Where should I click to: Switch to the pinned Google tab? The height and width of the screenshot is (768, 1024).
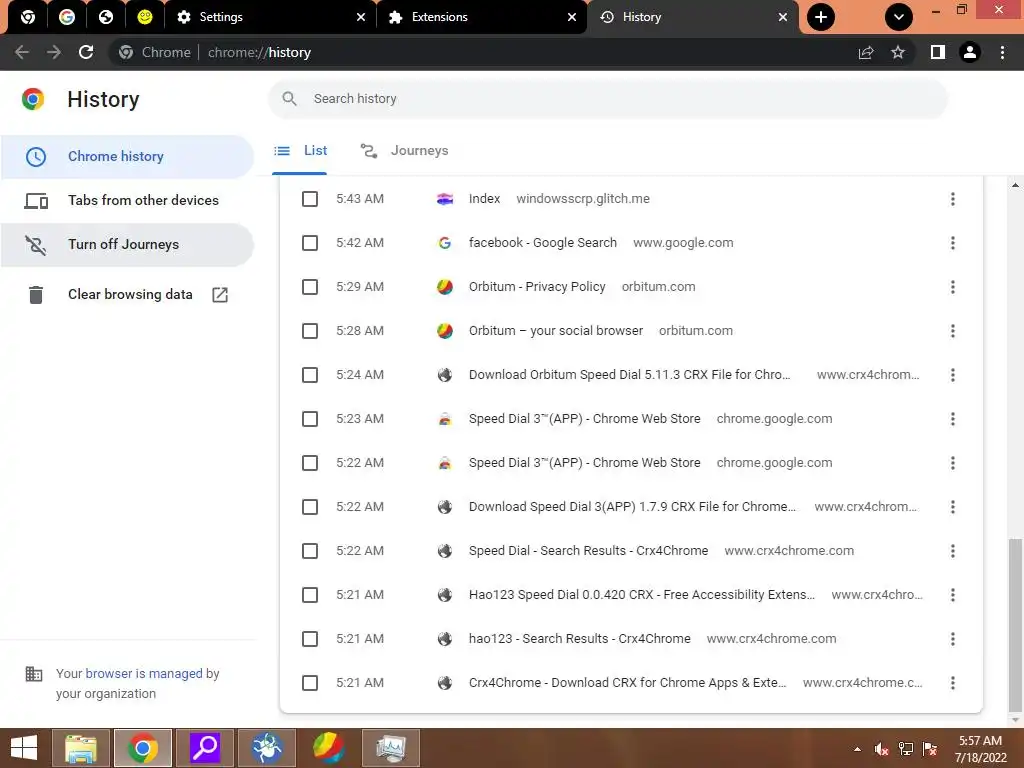coord(67,17)
